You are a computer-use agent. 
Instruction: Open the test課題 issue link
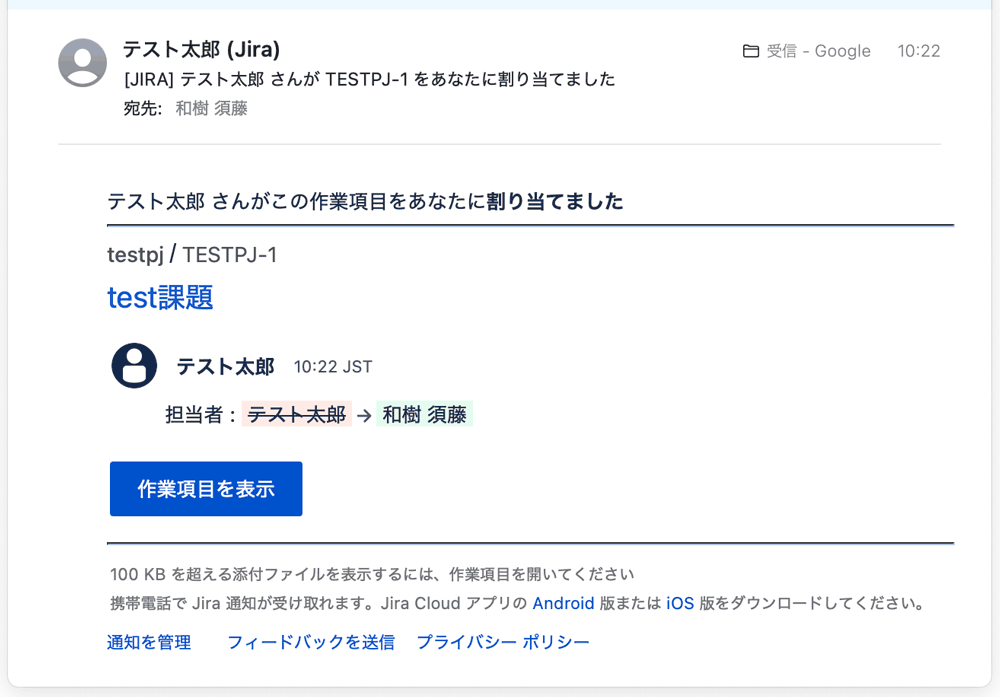pyautogui.click(x=160, y=297)
